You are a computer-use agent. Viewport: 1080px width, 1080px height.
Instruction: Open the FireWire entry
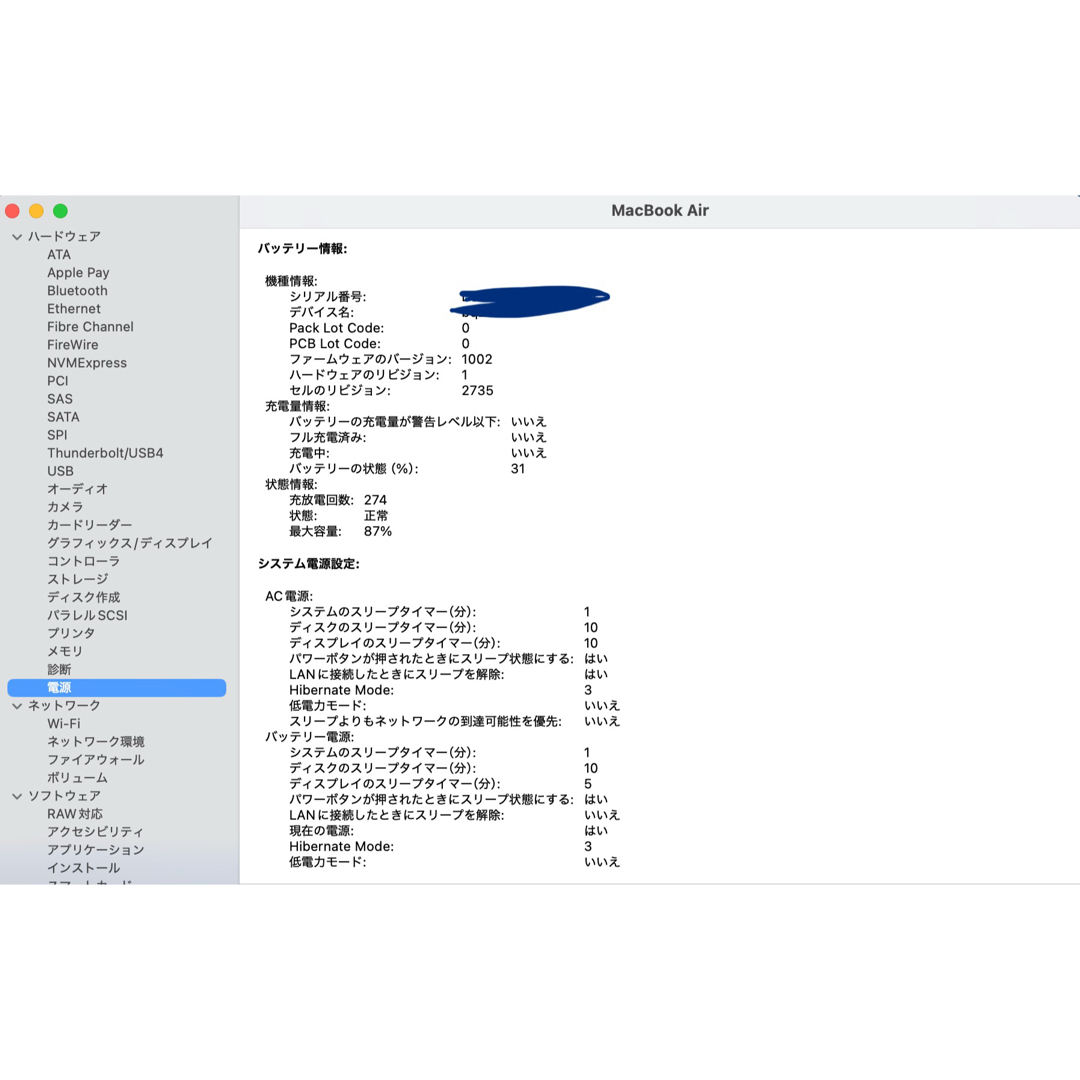[73, 344]
